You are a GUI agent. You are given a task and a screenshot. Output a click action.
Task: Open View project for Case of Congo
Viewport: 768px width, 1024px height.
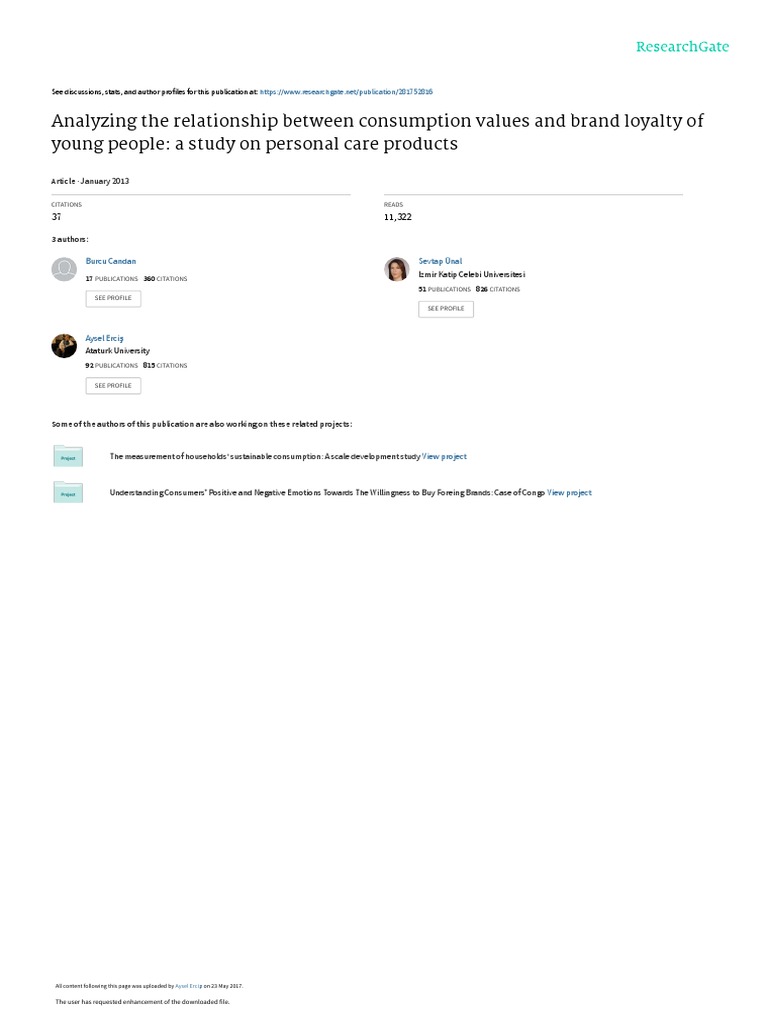tap(569, 493)
